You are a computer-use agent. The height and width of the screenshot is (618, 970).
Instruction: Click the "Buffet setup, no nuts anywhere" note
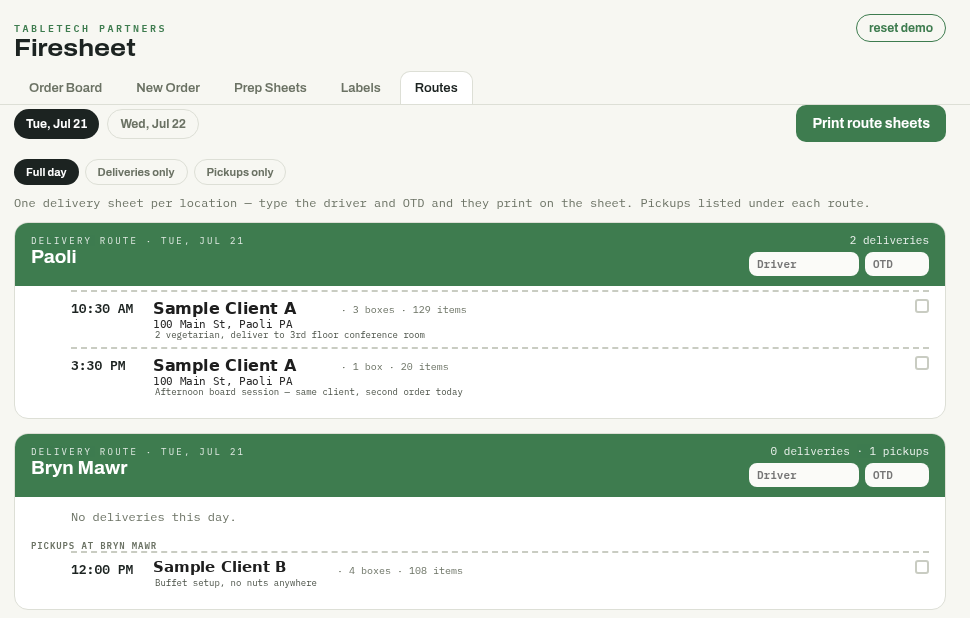coord(236,583)
